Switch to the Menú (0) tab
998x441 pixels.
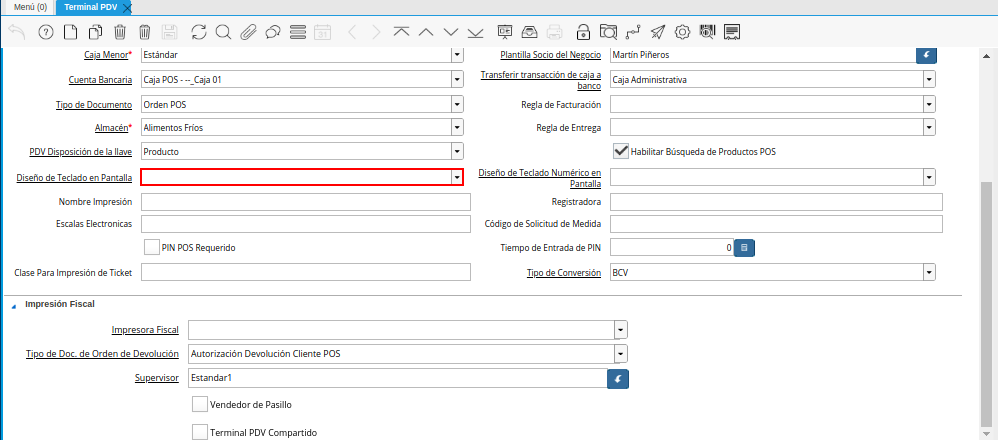30,7
